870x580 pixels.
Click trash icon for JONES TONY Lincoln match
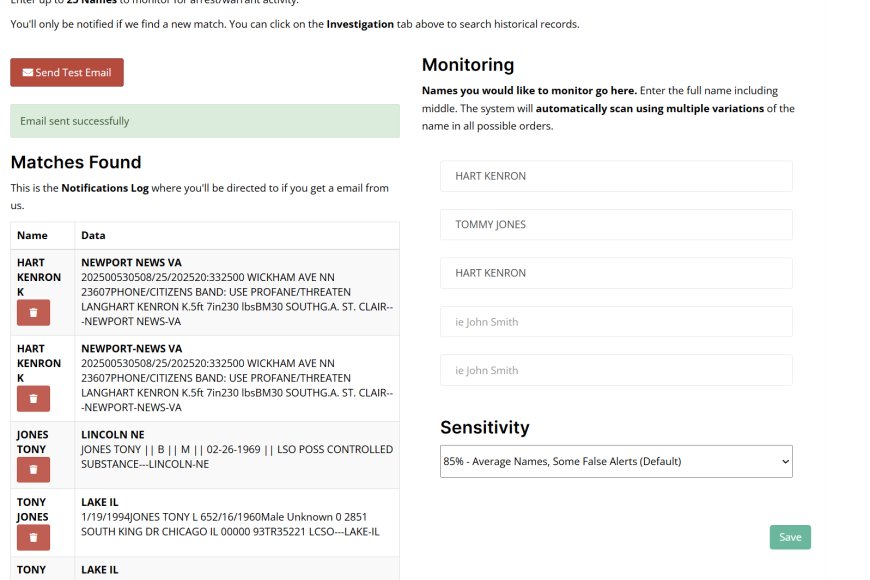pos(33,469)
